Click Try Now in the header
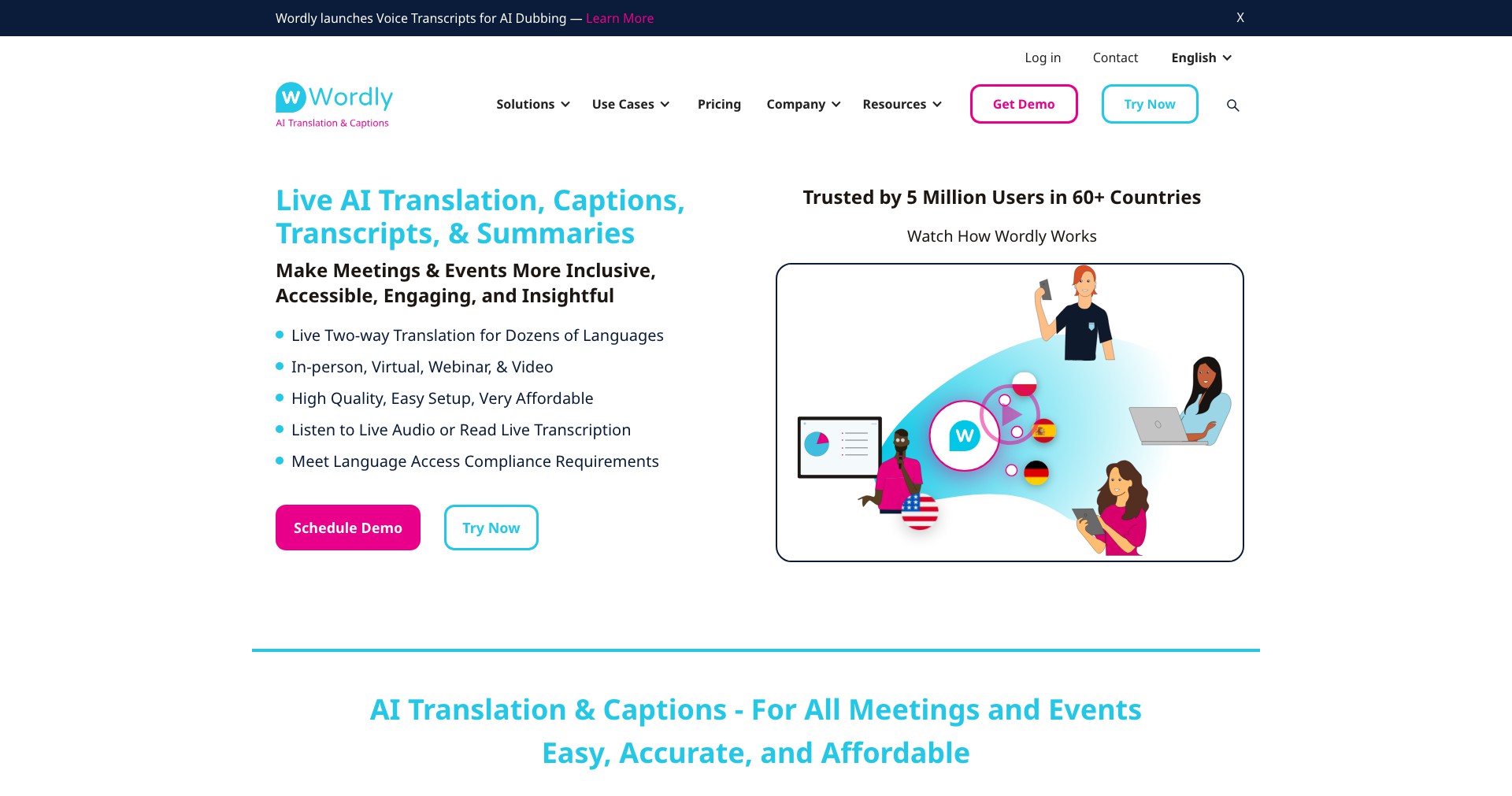Screen dimensions: 1512x796 (x=1150, y=104)
